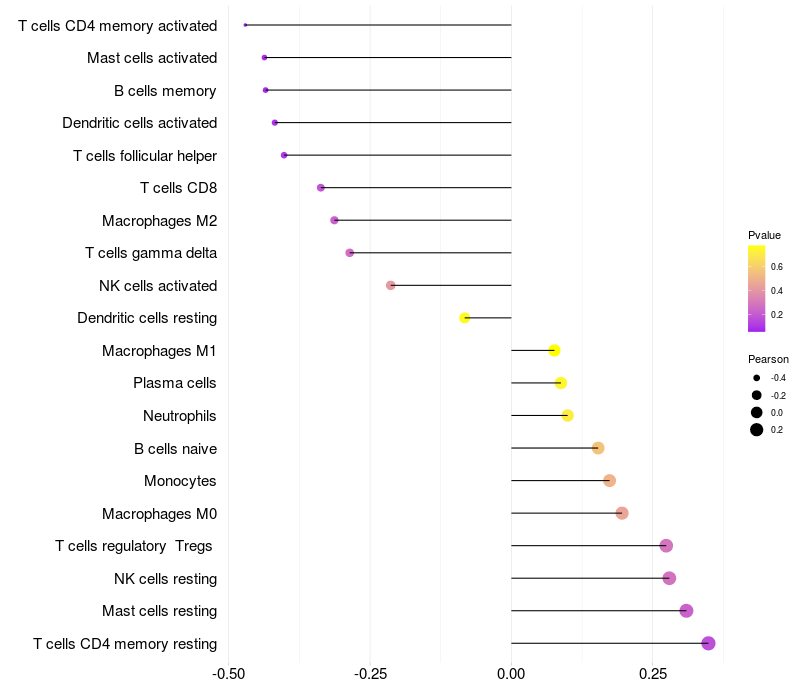This screenshot has width=800, height=700.
Task: Select the B cells naive data point
Action: pos(598,448)
